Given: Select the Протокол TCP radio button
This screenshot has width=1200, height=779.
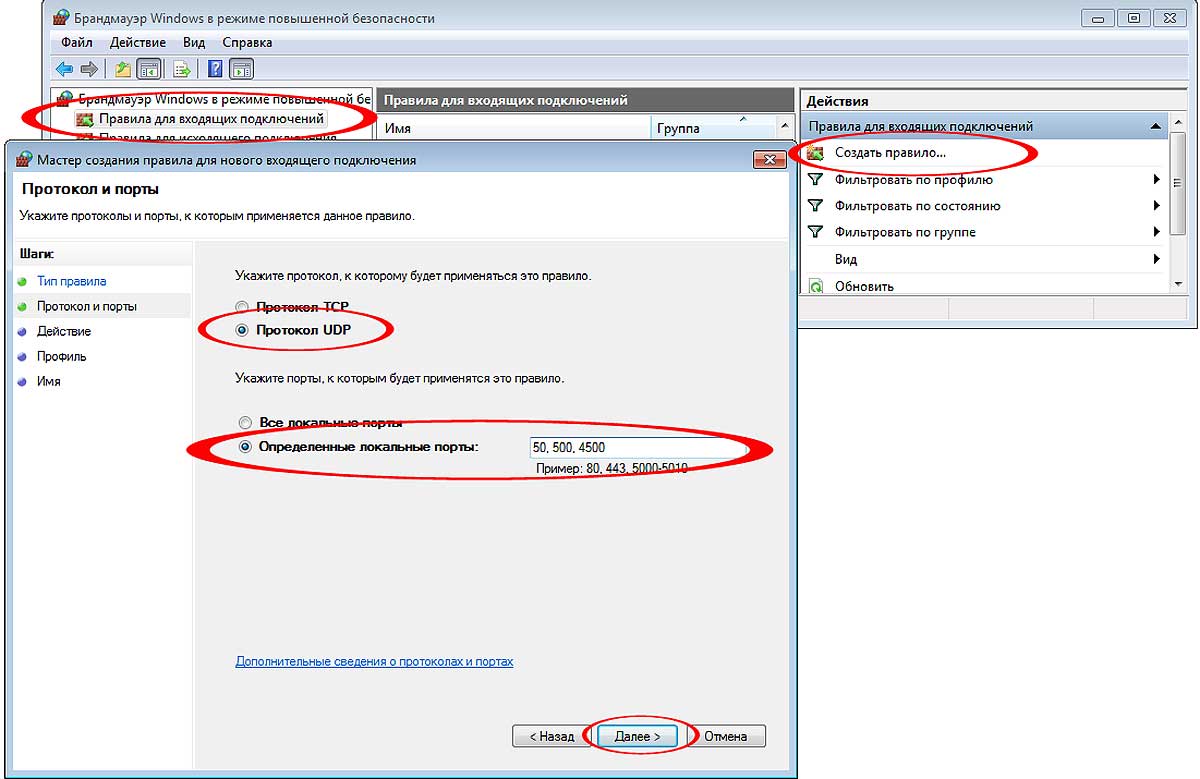Looking at the screenshot, I should (x=241, y=307).
